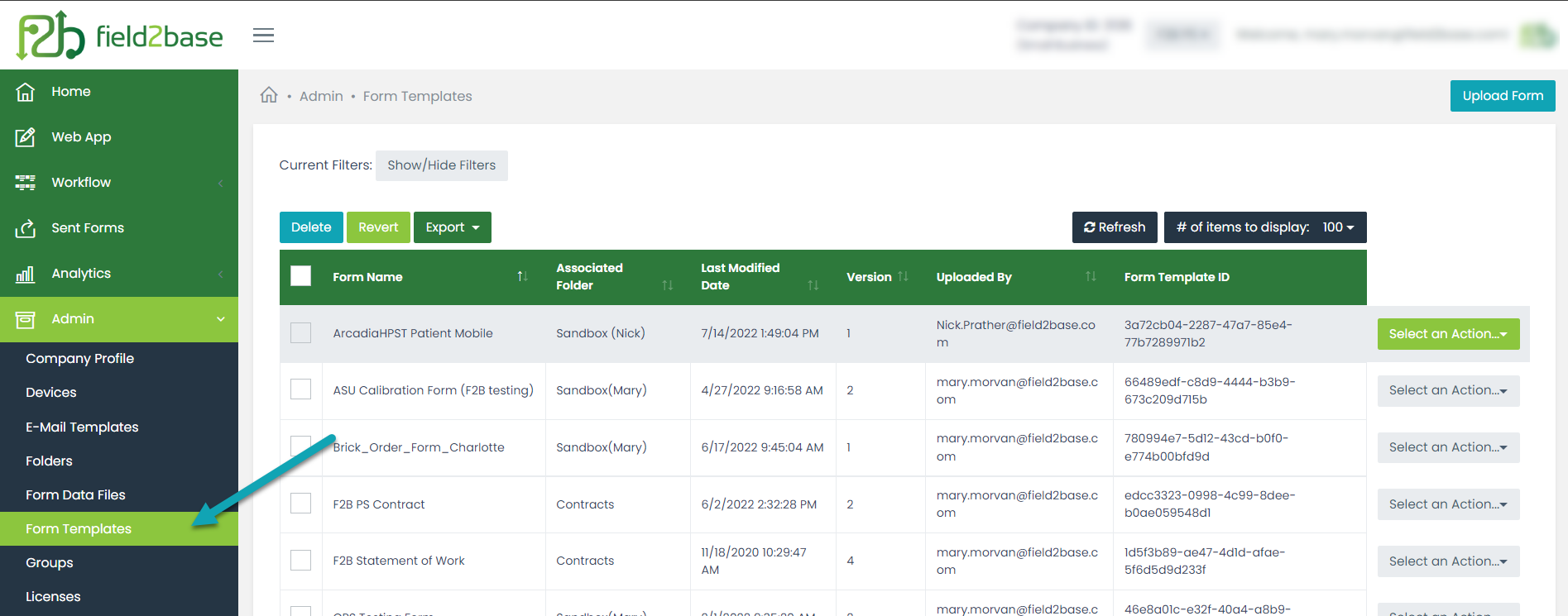
Task: Click ArcadiaHPST Patient Mobile form name
Action: point(413,333)
